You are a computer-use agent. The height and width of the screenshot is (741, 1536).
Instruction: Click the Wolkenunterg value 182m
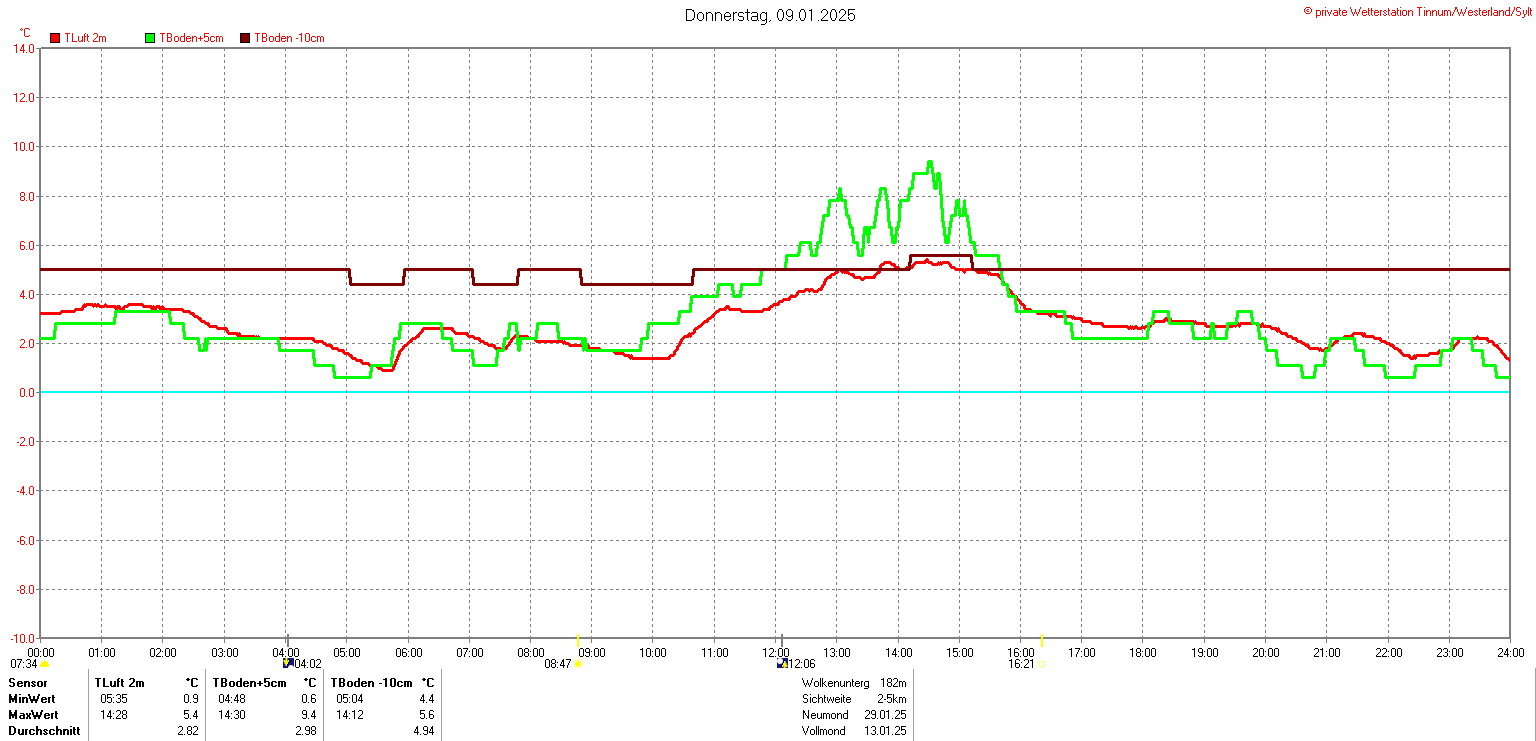click(x=893, y=683)
